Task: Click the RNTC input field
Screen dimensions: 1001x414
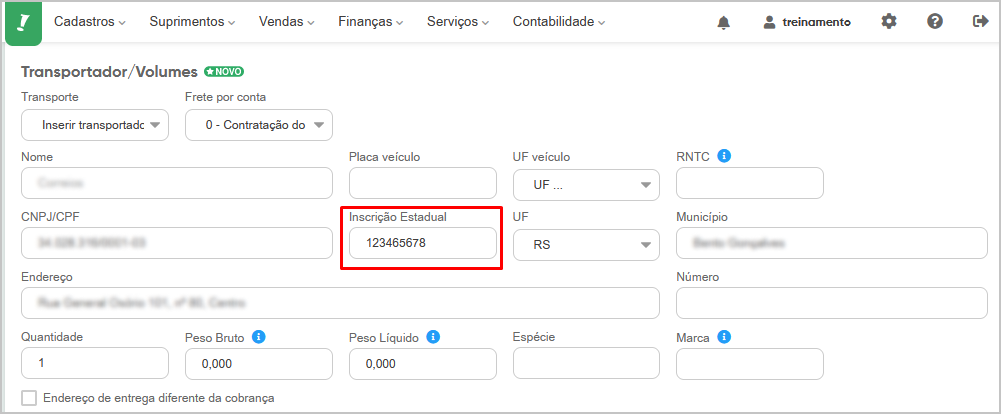Action: coord(749,184)
